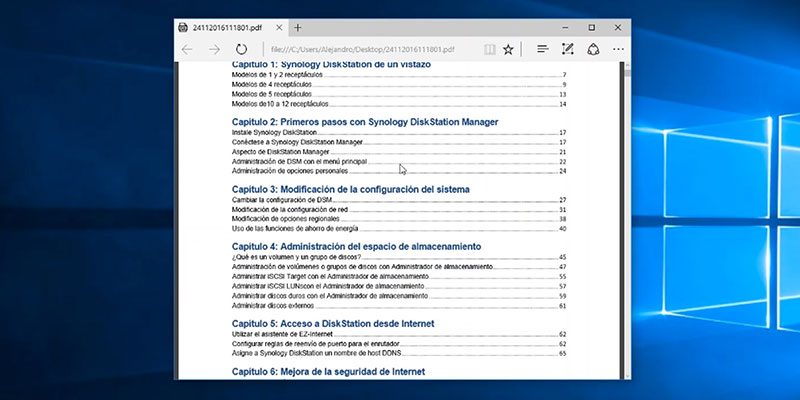Close the Edge window

pyautogui.click(x=618, y=28)
